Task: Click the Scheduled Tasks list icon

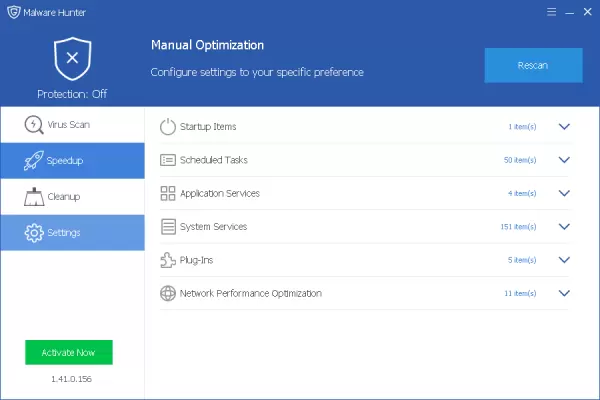Action: pos(168,160)
